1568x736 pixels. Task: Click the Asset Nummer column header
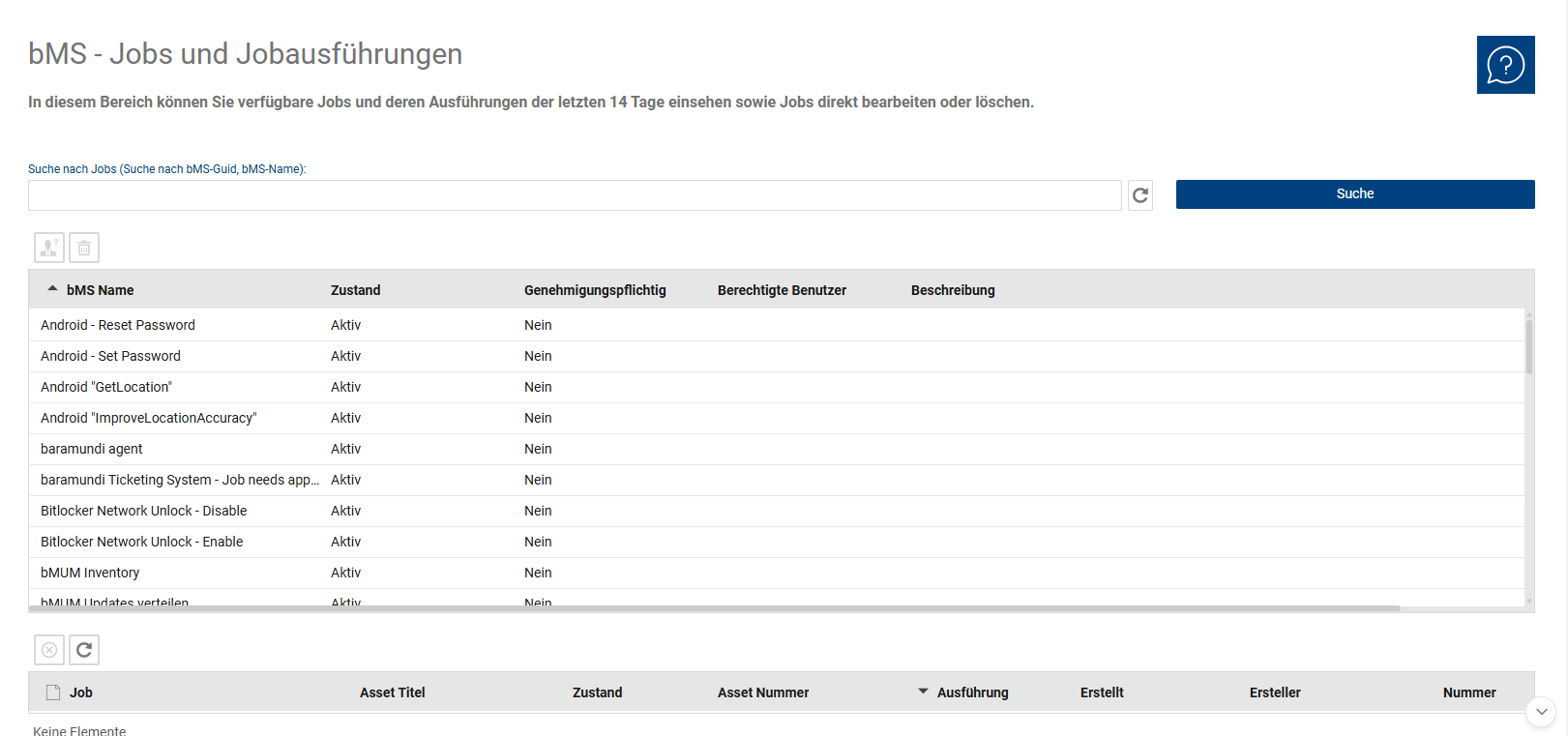click(x=763, y=692)
